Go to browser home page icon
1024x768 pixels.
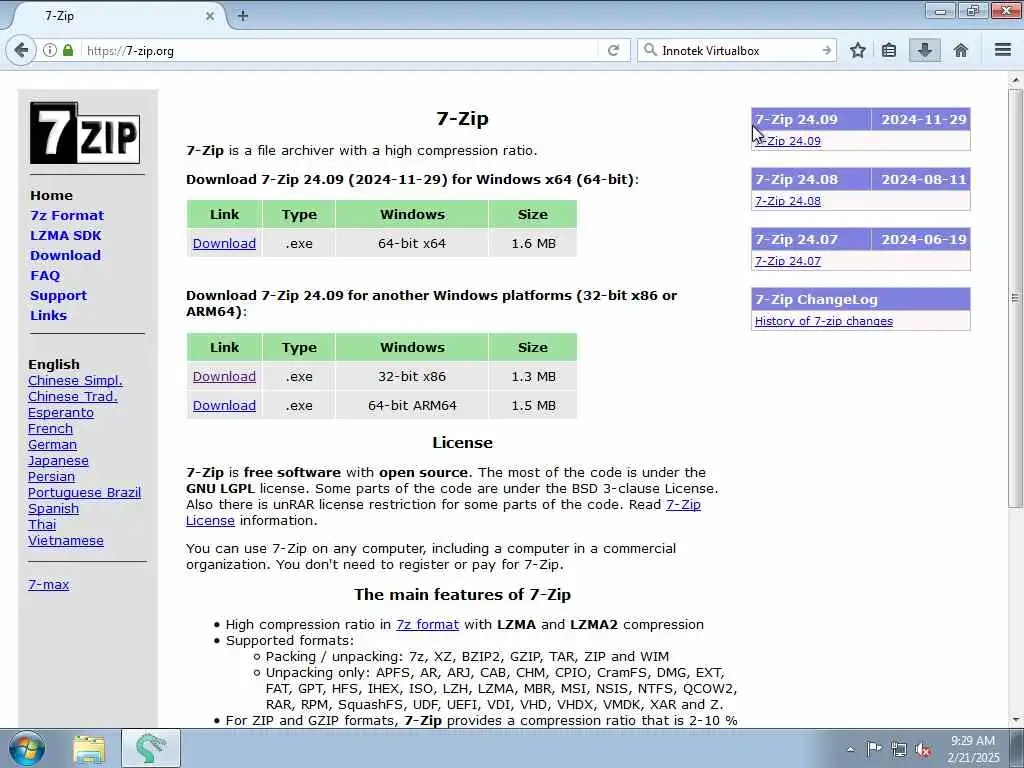pos(961,50)
